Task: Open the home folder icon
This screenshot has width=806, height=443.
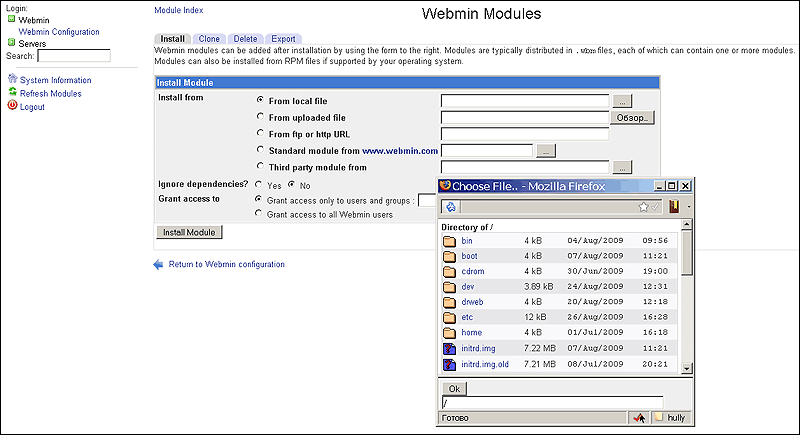Action: [449, 333]
